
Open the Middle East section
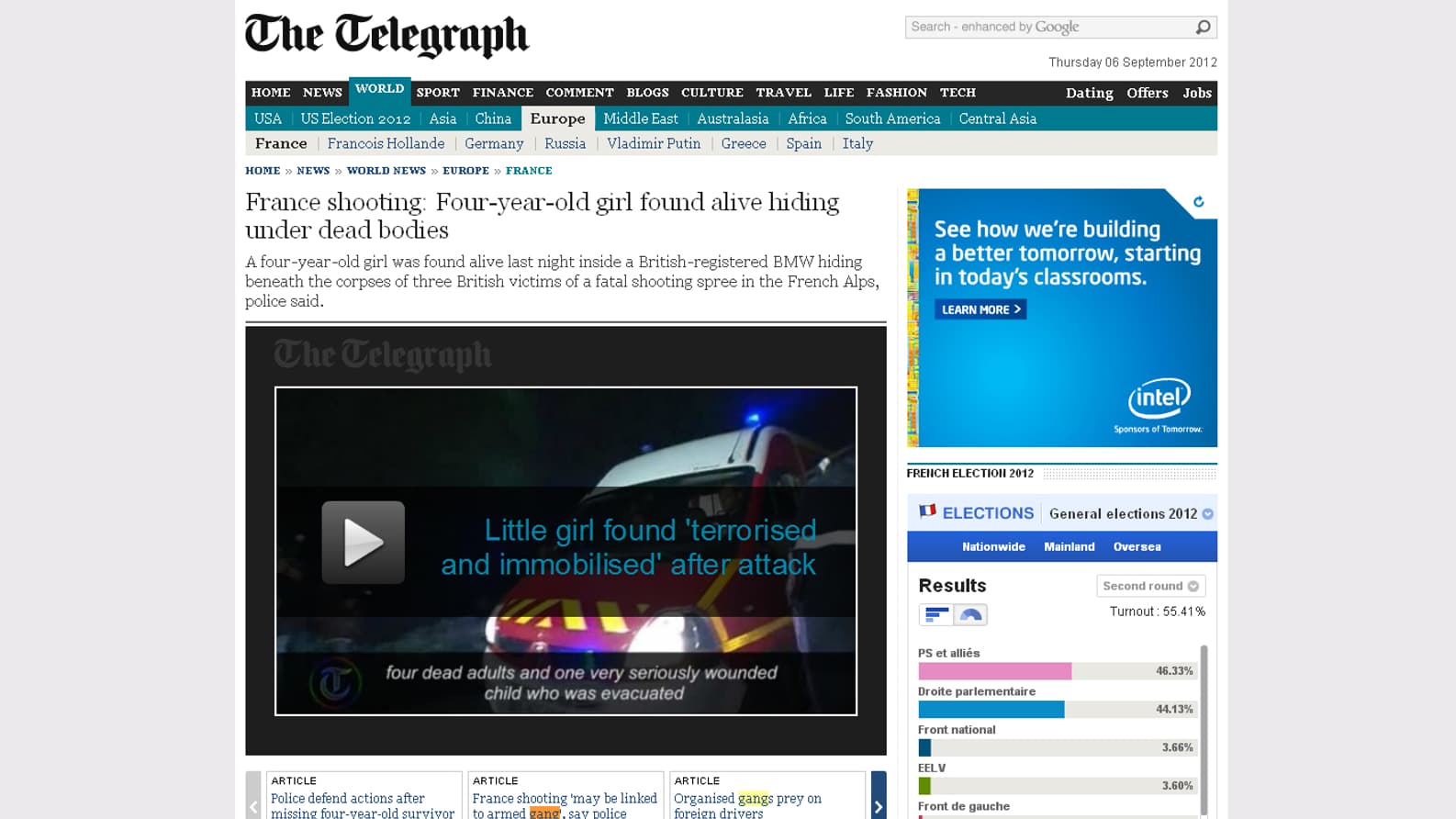(640, 118)
